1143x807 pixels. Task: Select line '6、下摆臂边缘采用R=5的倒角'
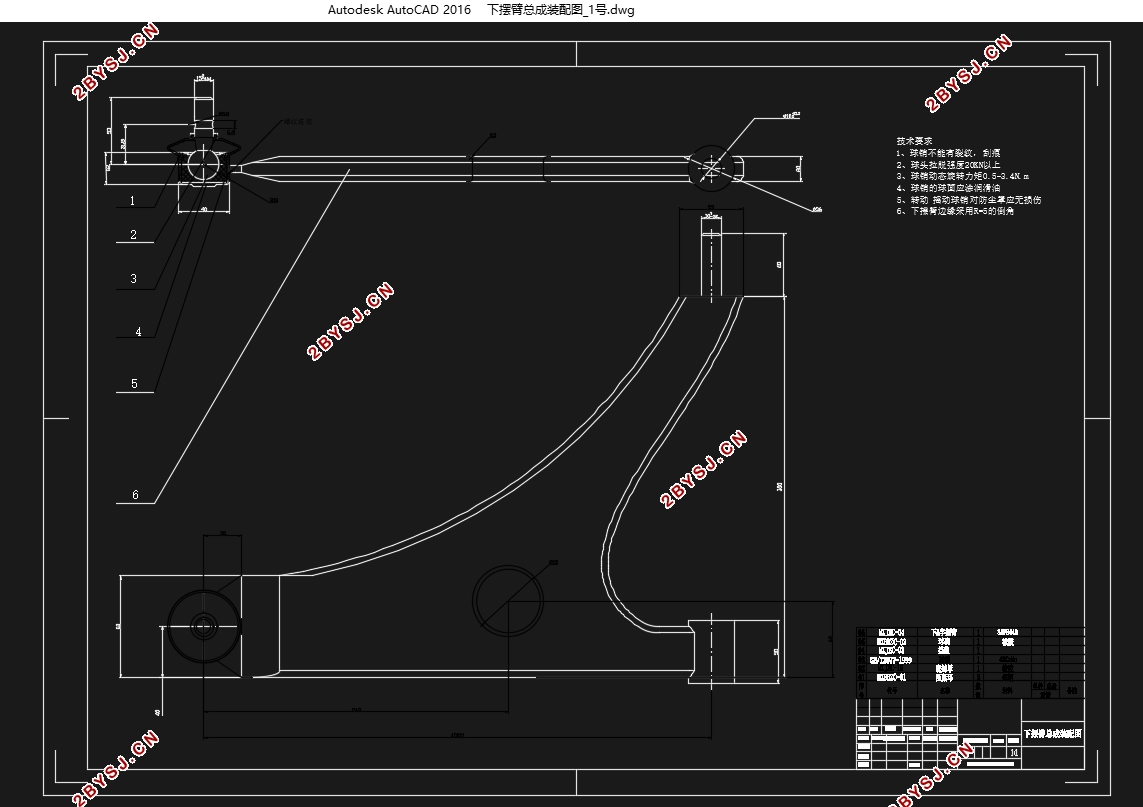(955, 211)
